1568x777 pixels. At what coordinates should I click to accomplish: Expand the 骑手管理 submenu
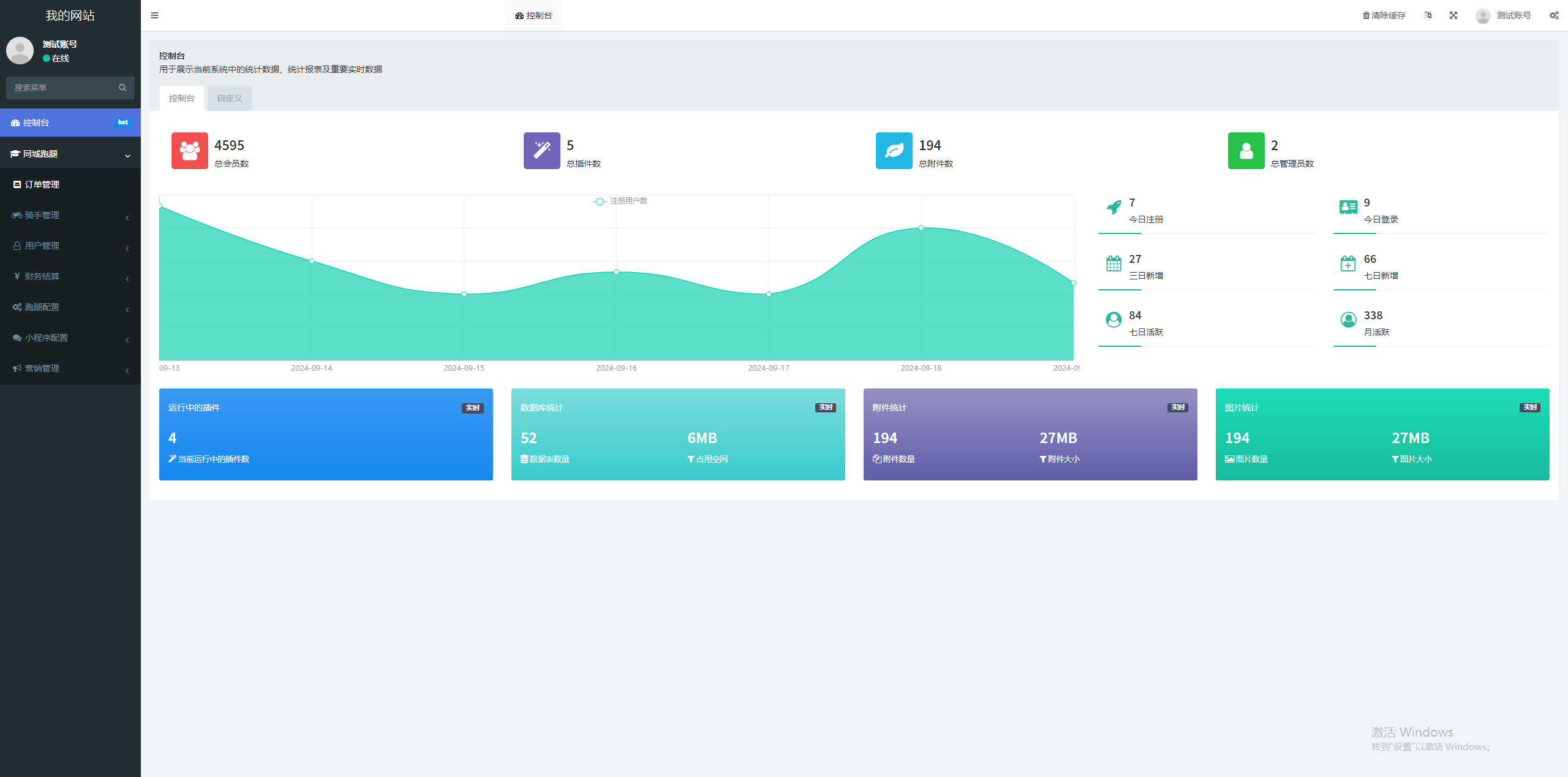click(x=70, y=215)
